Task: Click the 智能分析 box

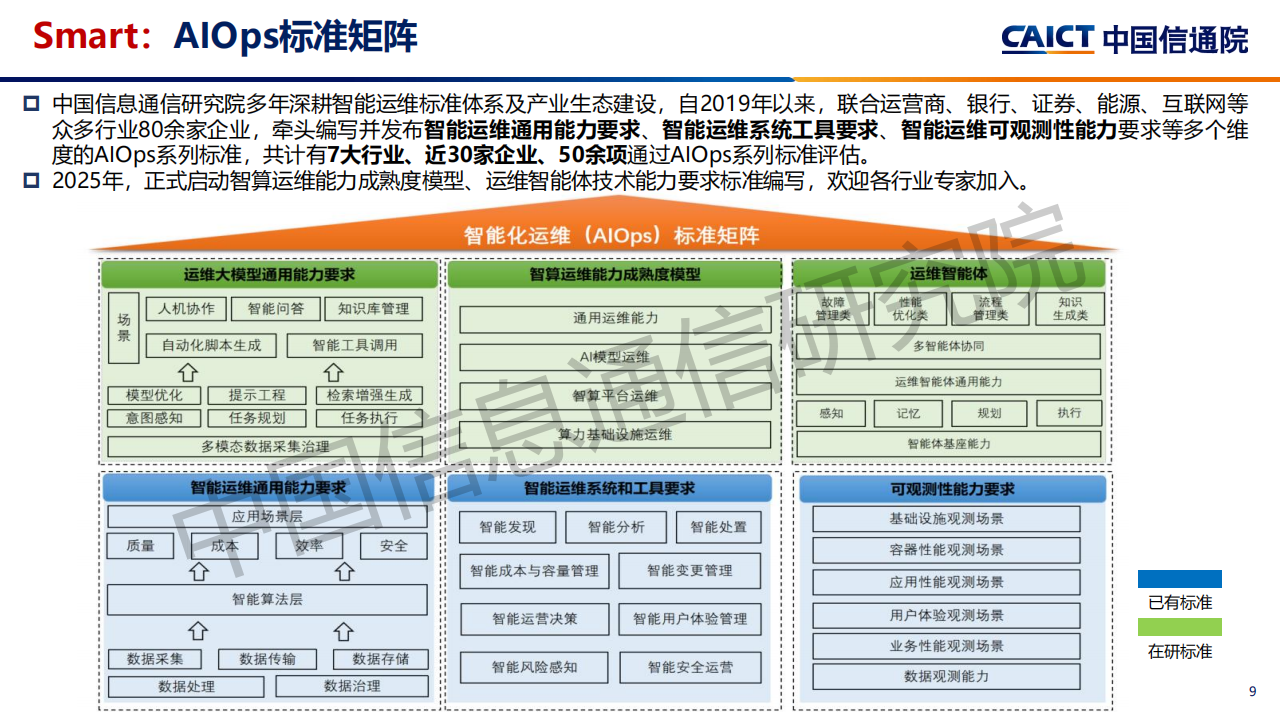Action: [x=616, y=527]
